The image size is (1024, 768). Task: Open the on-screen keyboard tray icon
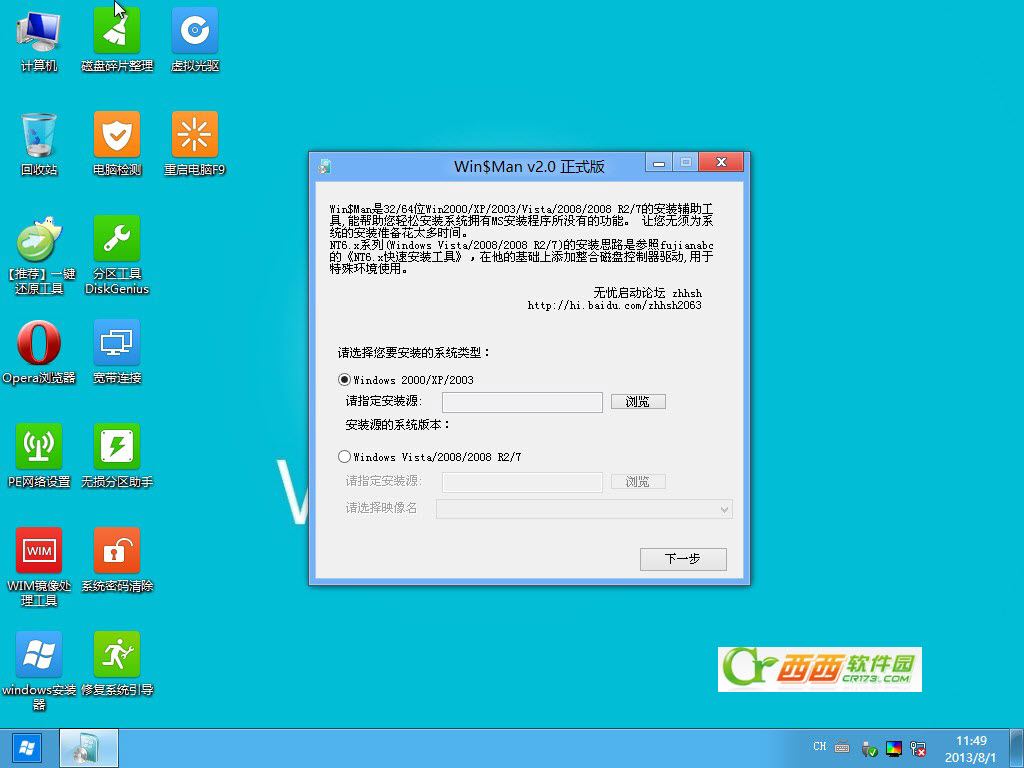(x=842, y=748)
